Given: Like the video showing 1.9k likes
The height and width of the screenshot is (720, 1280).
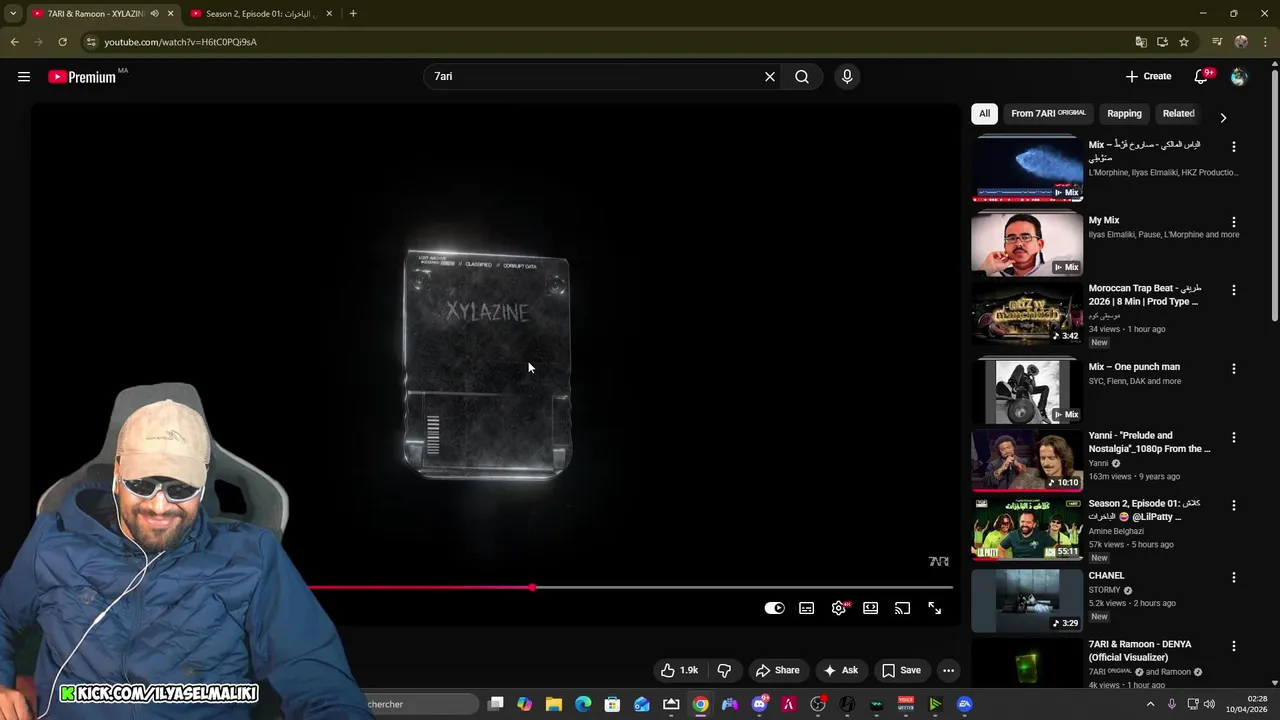Looking at the screenshot, I should (x=680, y=670).
